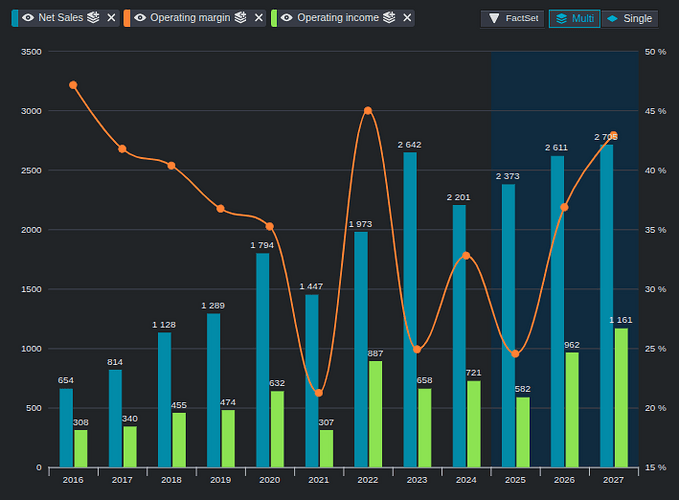This screenshot has height=500, width=679.
Task: Click the 3500 left axis label
Action: coord(31,52)
